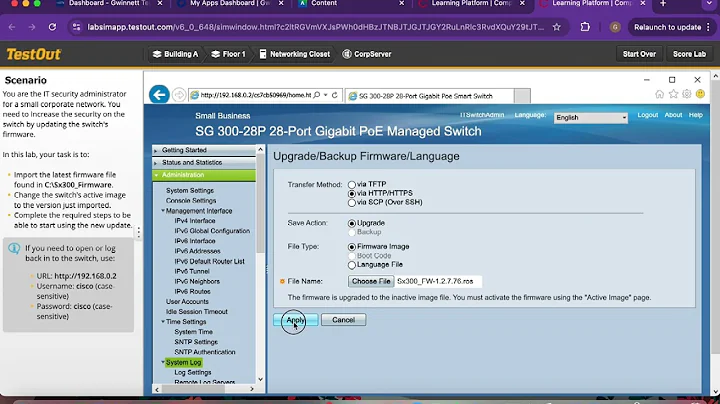The height and width of the screenshot is (404, 720).
Task: Click the greyed forward arrow in simulated browser
Action: click(x=179, y=95)
